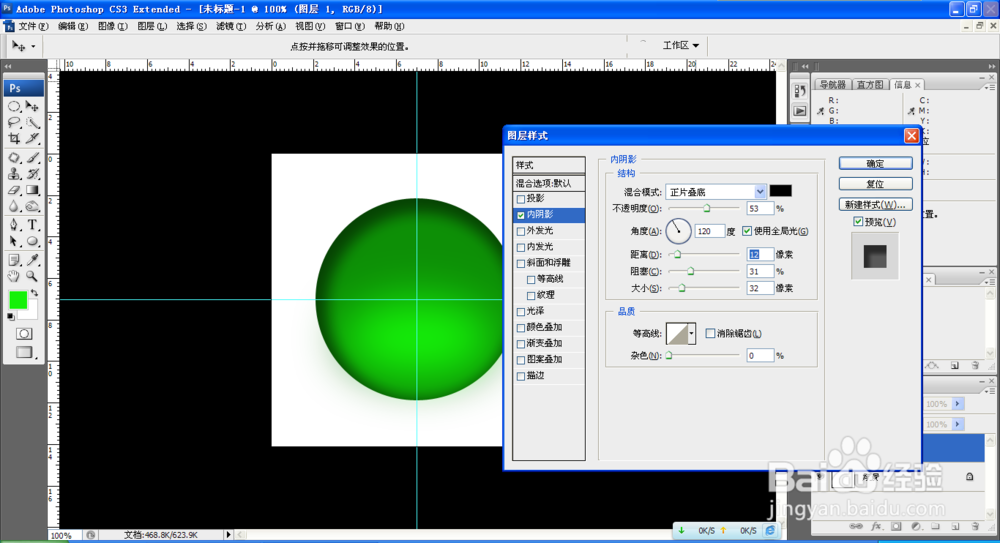Click the green foreground color swatch
This screenshot has height=543, width=1000.
[x=18, y=299]
